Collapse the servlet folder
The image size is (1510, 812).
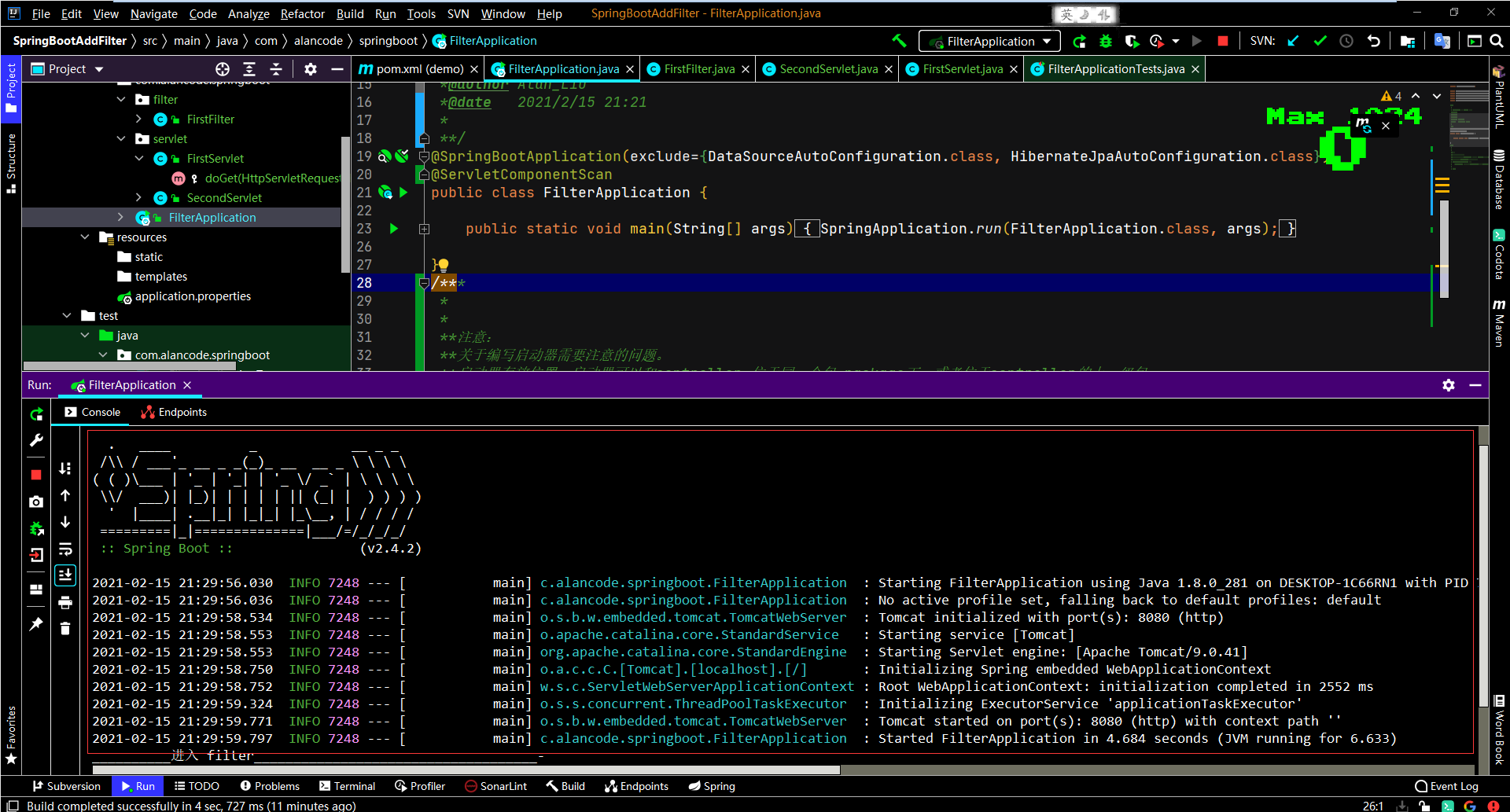(120, 138)
